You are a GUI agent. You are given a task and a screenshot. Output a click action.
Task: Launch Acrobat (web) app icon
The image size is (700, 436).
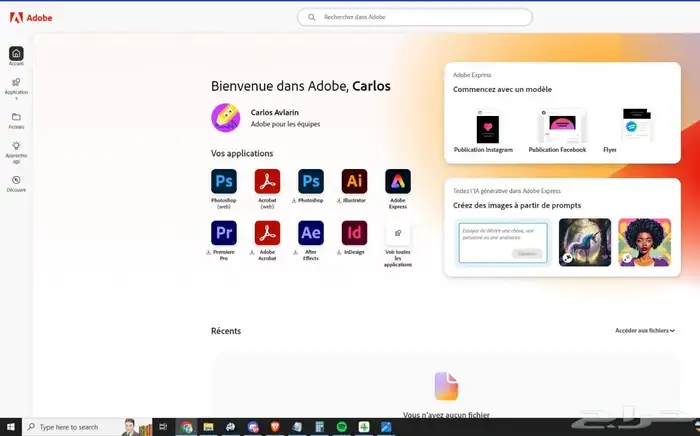(267, 181)
